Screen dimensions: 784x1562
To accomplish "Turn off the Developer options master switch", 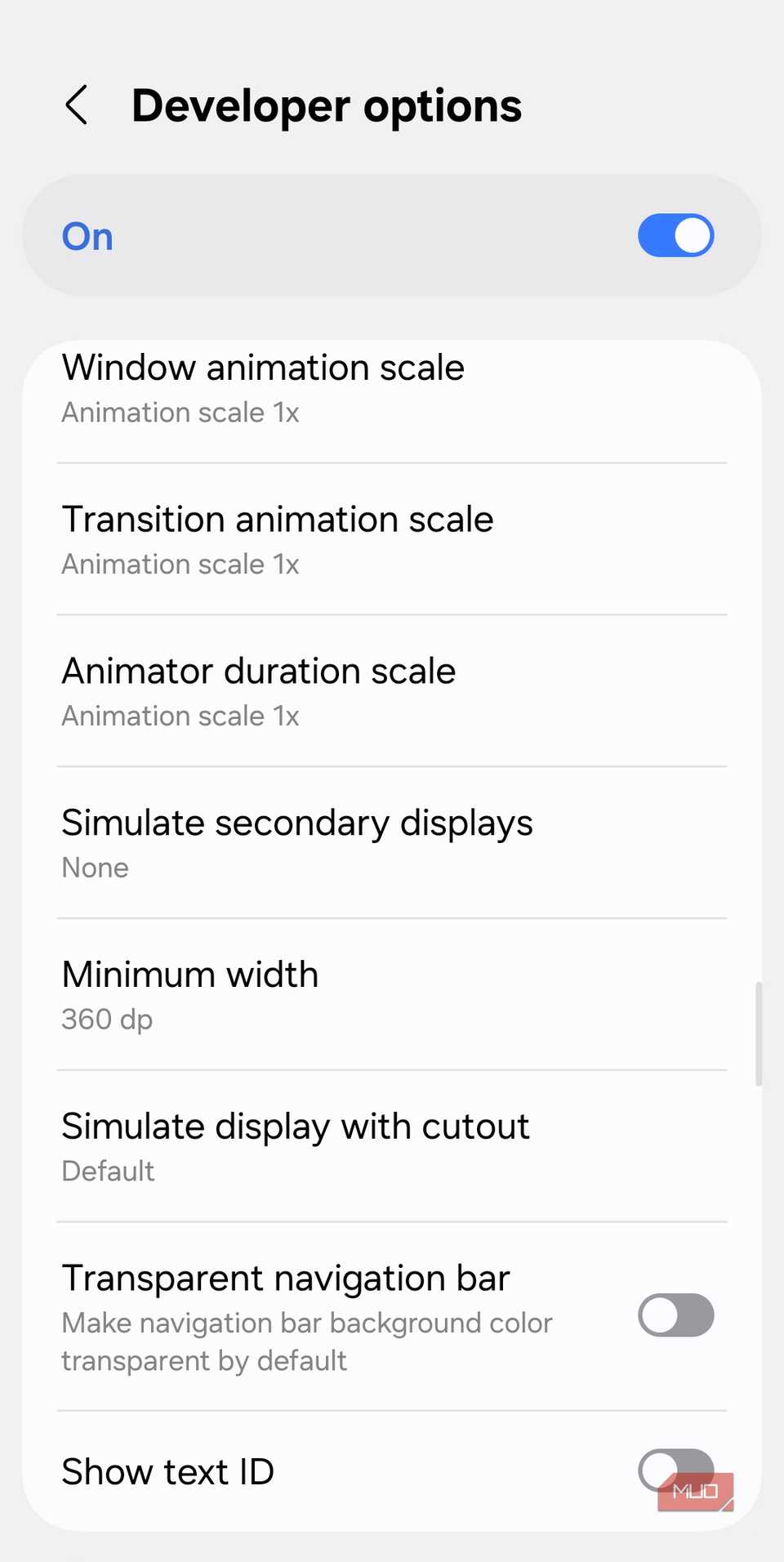I will pos(675,235).
